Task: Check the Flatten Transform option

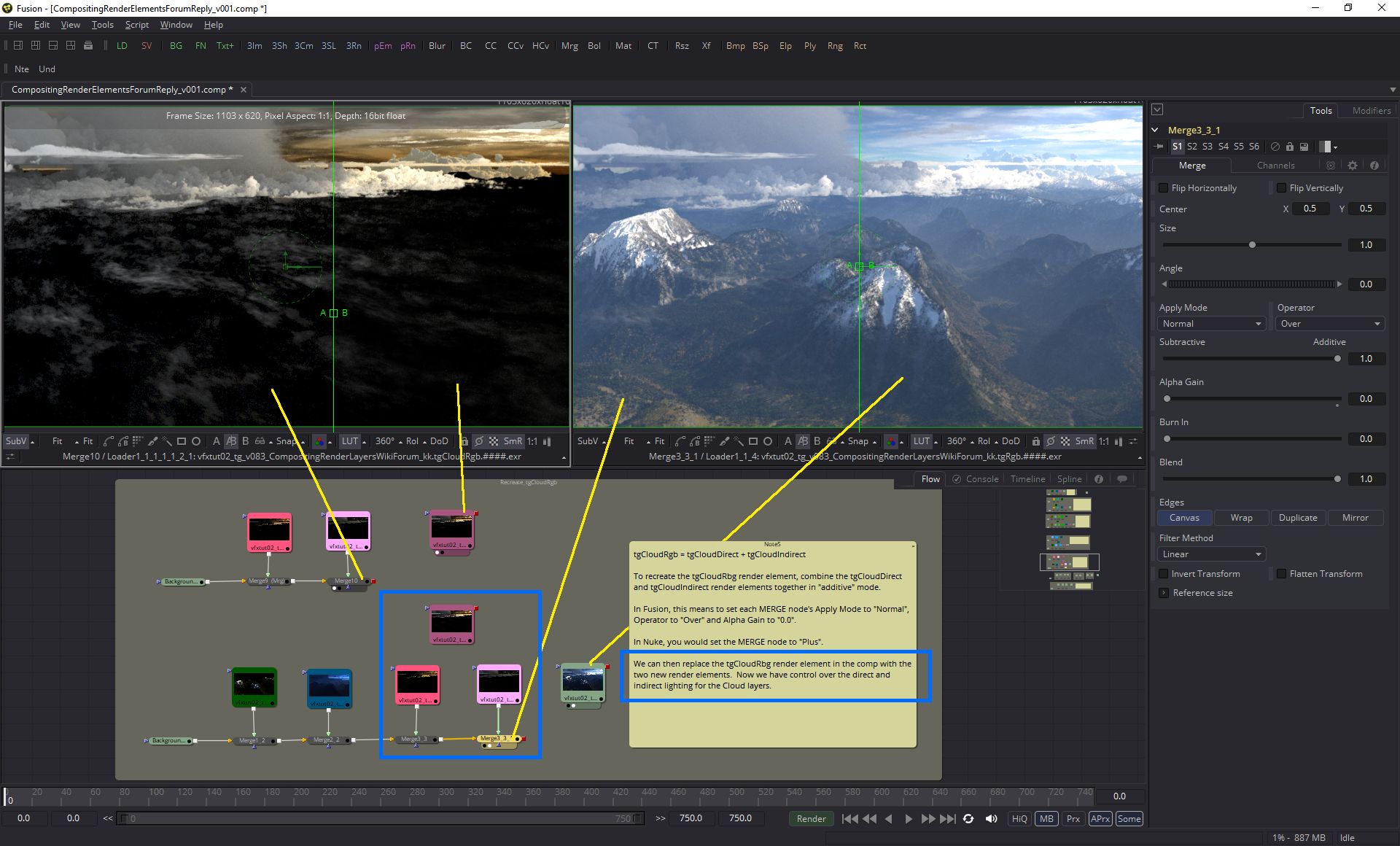Action: [1281, 574]
